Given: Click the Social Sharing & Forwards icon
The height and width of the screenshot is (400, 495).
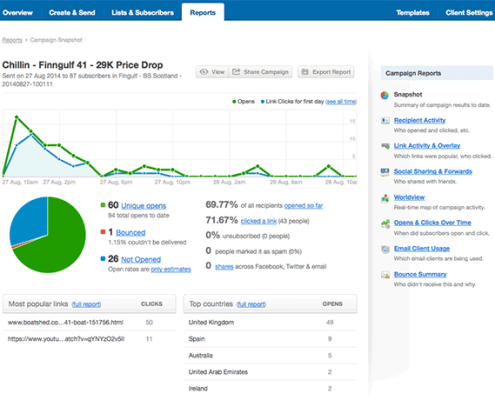Looking at the screenshot, I should click(x=385, y=172).
